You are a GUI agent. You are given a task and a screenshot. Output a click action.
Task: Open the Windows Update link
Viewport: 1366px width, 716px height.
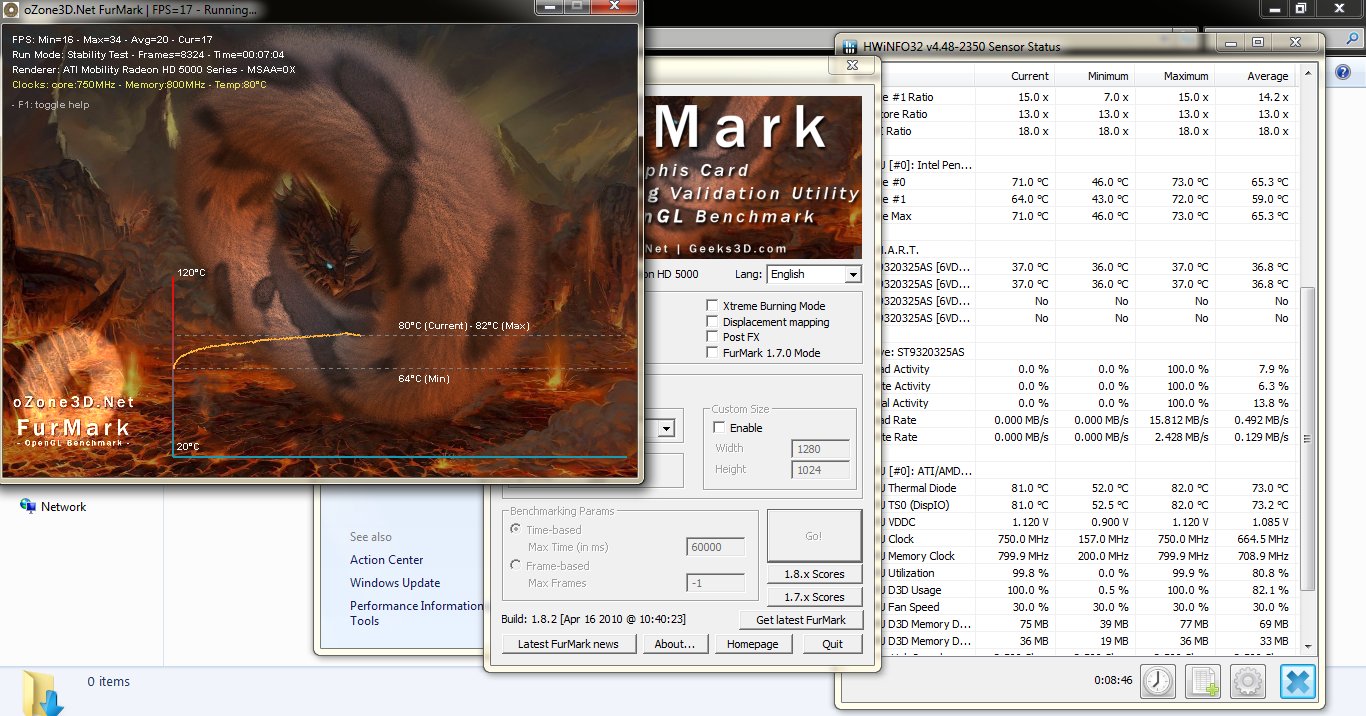(394, 583)
